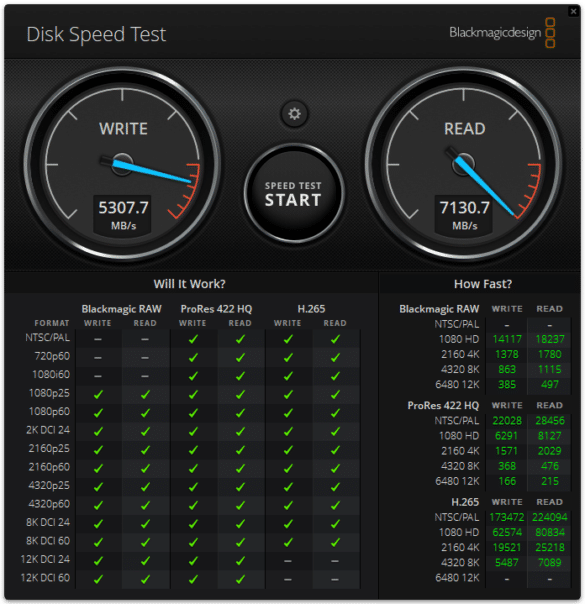Click the NTSC/PAL format row label
Viewport: 585px width, 604px height.
point(48,338)
